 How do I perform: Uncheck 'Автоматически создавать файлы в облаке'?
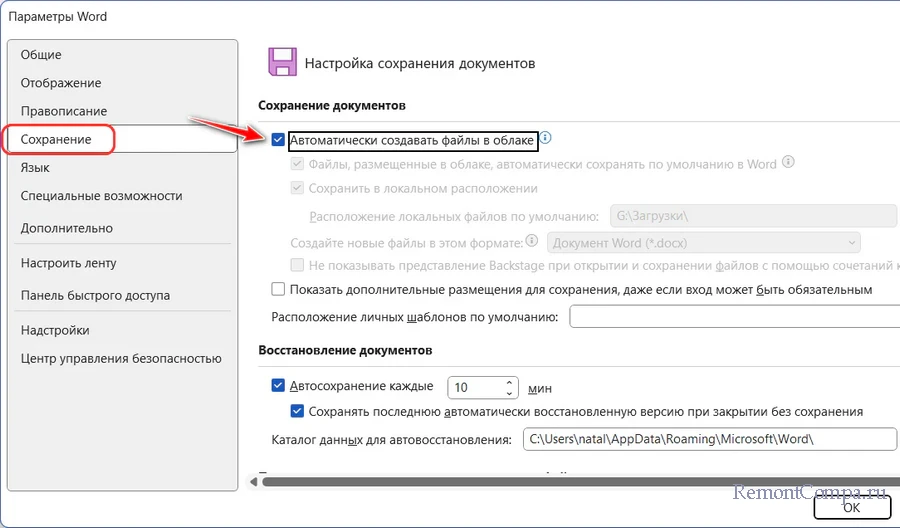278,140
